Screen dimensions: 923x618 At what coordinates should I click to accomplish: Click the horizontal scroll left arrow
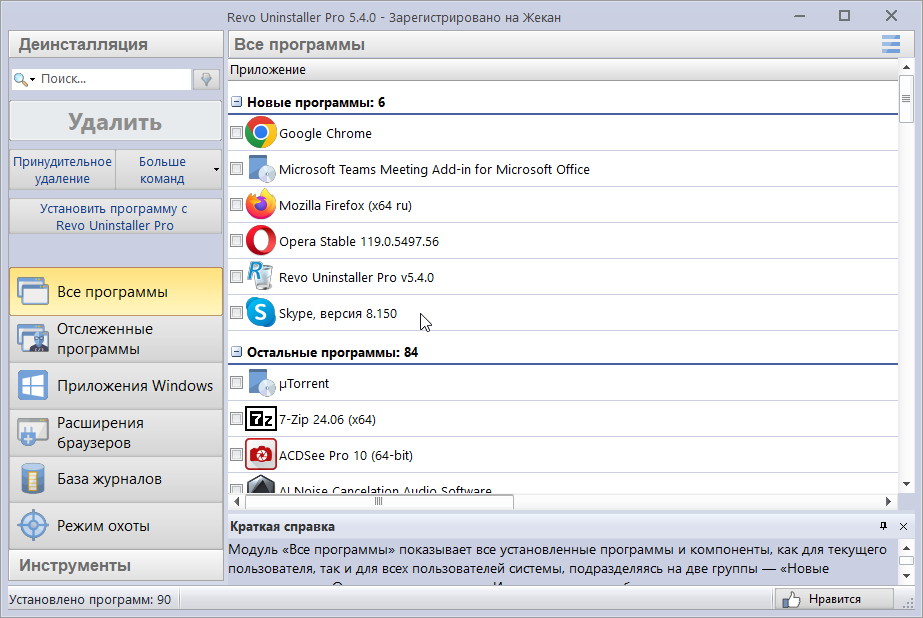pos(237,501)
